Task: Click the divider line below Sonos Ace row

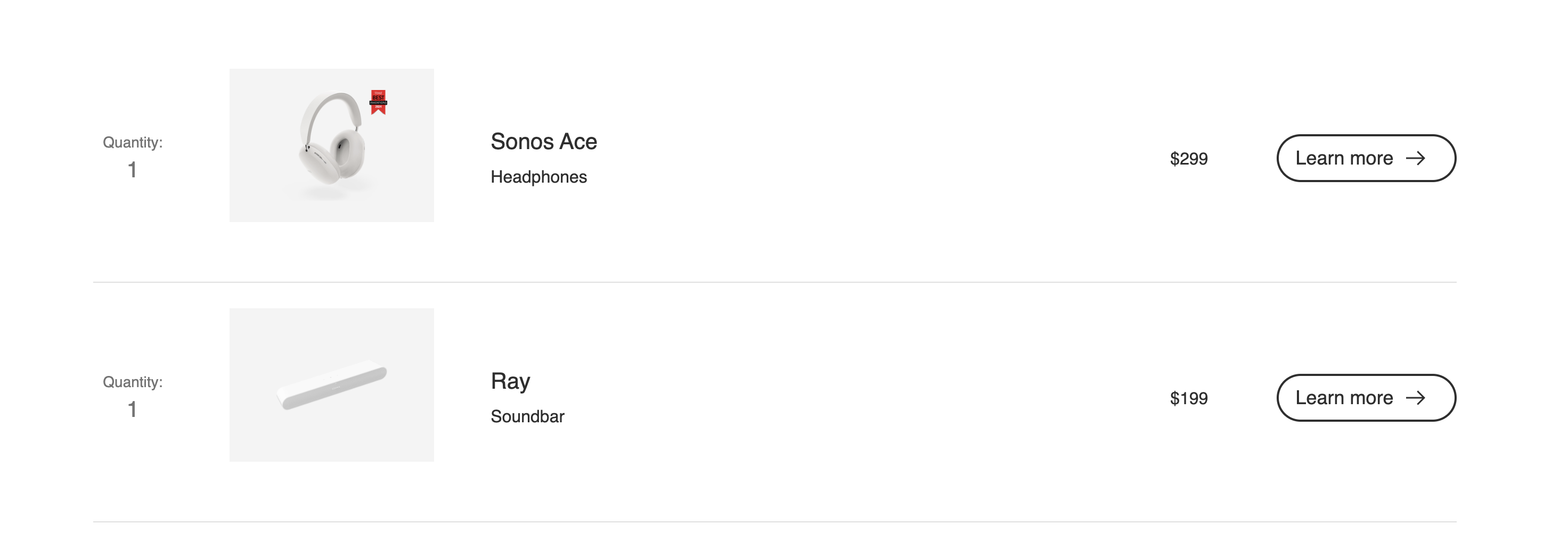Action: coord(774,282)
